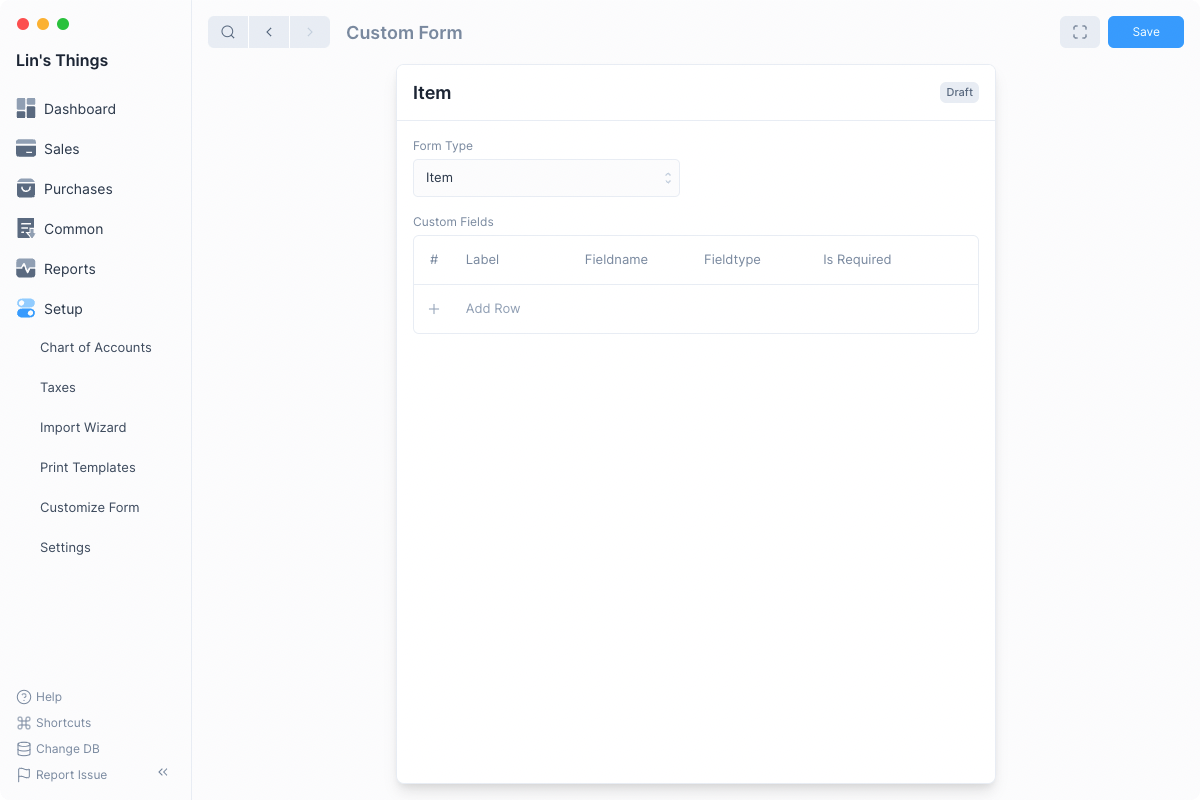1200x800 pixels.
Task: Click Change DB at the bottom
Action: click(x=67, y=749)
